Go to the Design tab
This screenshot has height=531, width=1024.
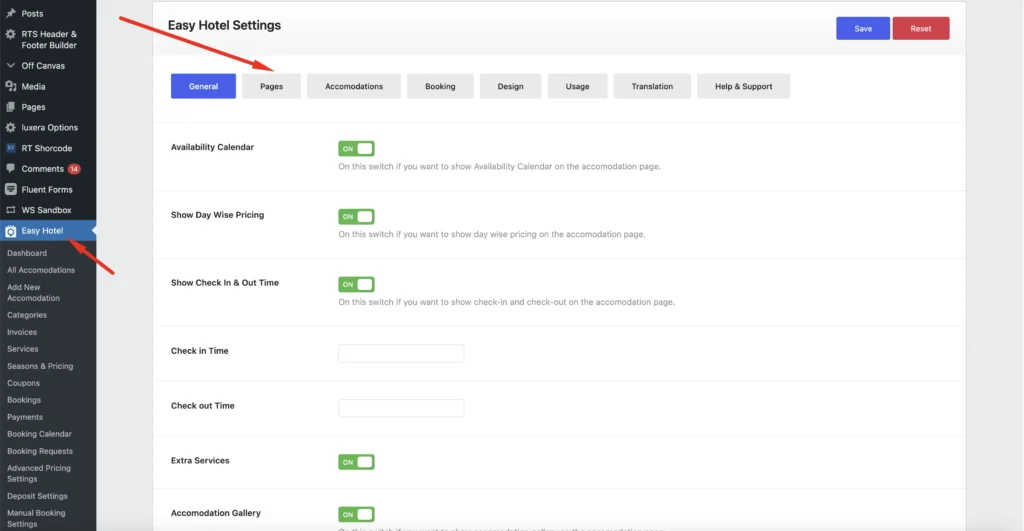[510, 86]
